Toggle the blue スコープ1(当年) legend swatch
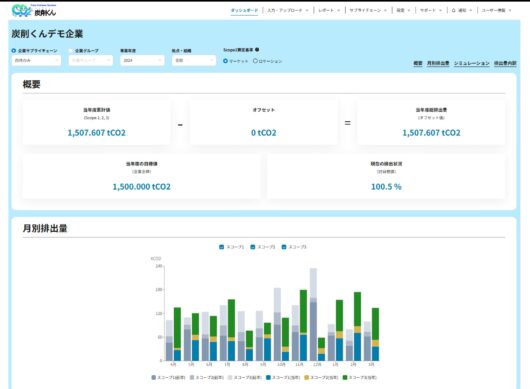The height and width of the screenshot is (389, 530). click(x=268, y=378)
